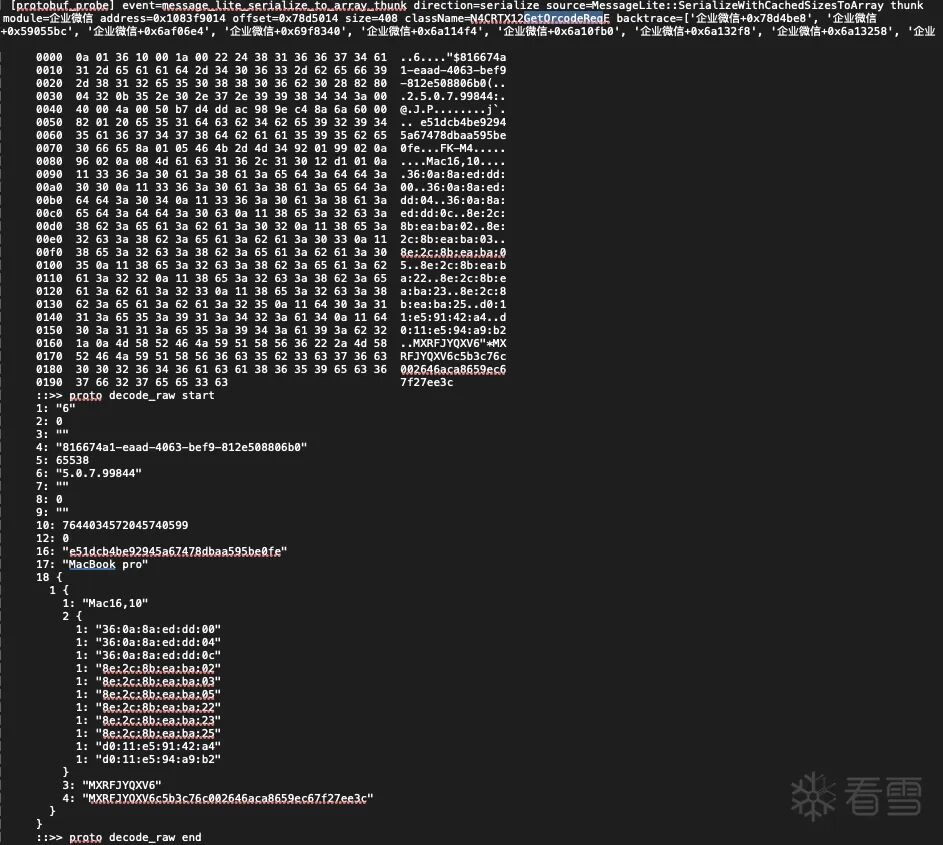Click the hex dump offset 0080
Image resolution: width=943 pixels, height=845 pixels.
tap(49, 161)
